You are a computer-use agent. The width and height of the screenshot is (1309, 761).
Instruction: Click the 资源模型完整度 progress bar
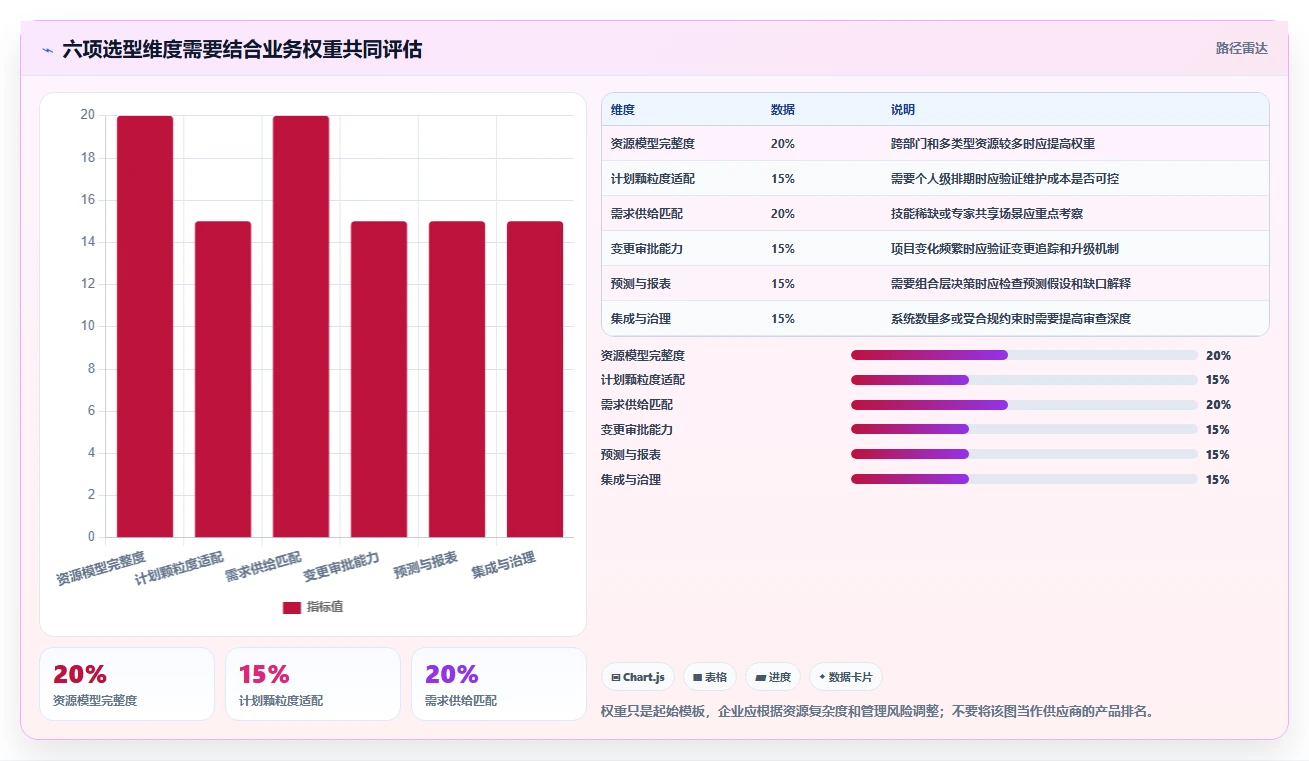tap(1024, 355)
